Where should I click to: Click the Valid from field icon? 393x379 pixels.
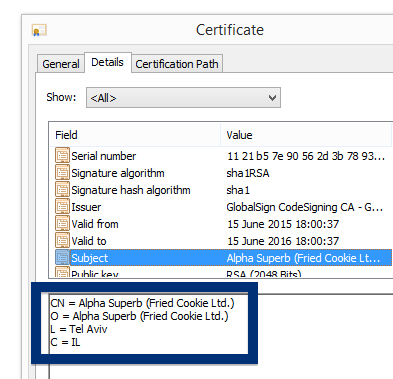point(62,224)
